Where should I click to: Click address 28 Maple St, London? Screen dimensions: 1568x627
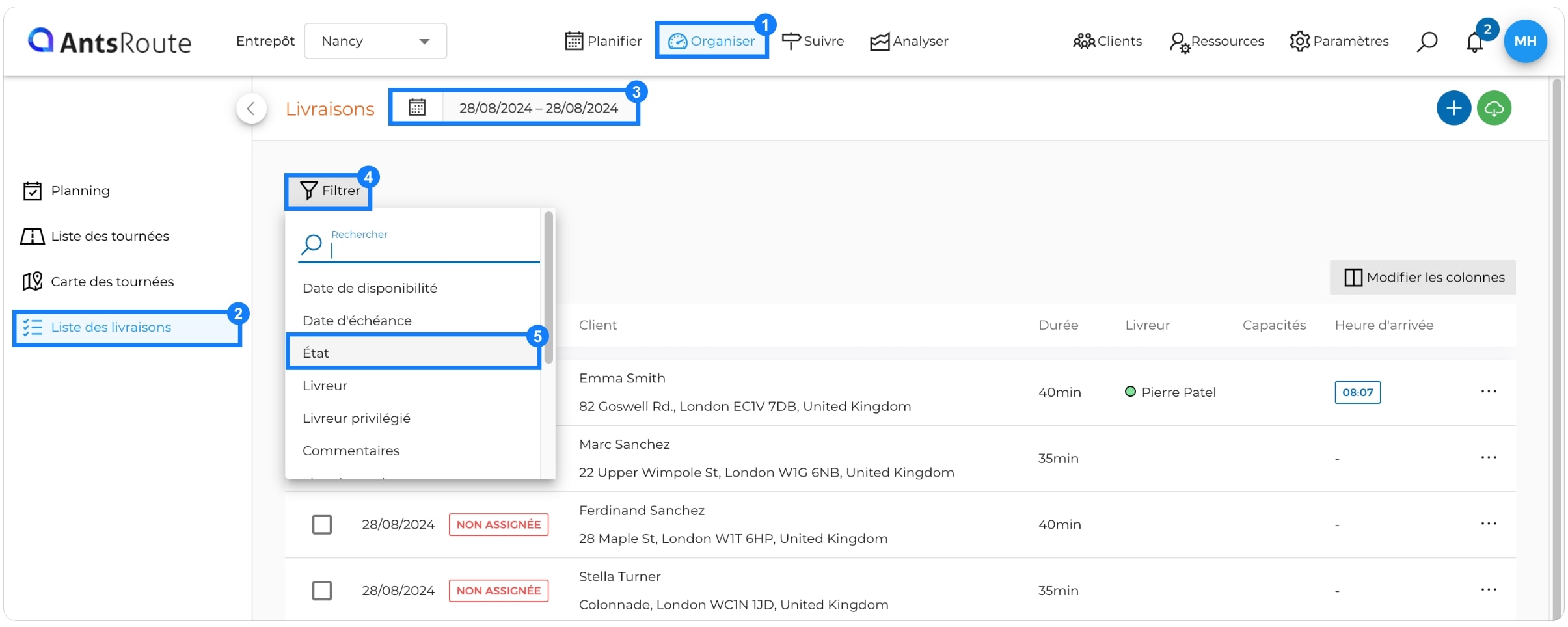(x=733, y=539)
